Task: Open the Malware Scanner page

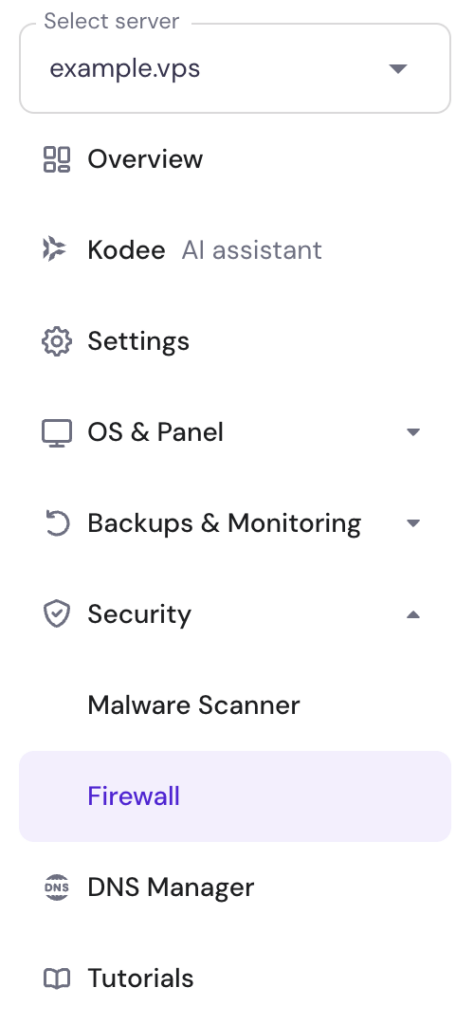Action: (194, 705)
